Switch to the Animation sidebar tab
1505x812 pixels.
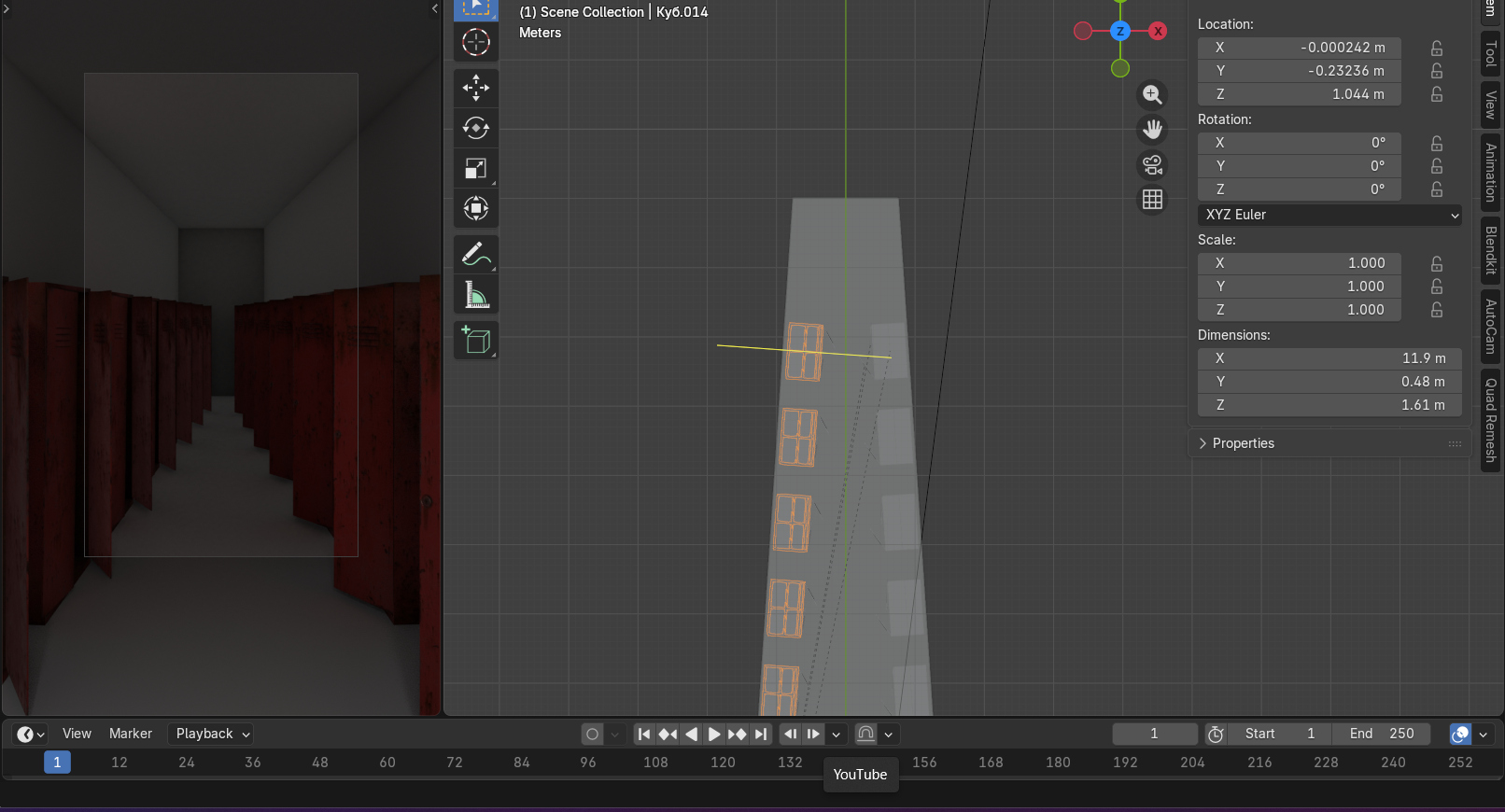point(1491,173)
